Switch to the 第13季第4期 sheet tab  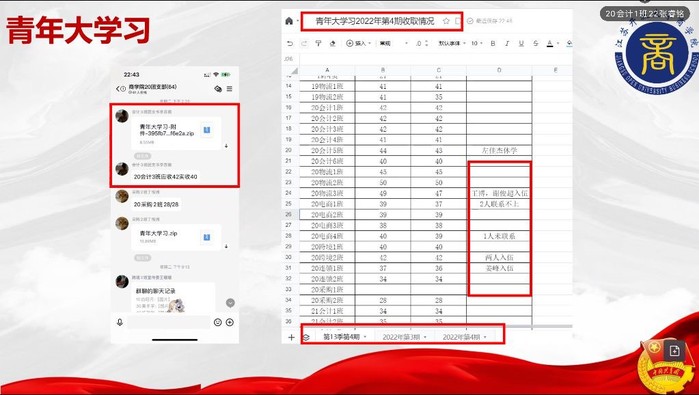coord(344,337)
